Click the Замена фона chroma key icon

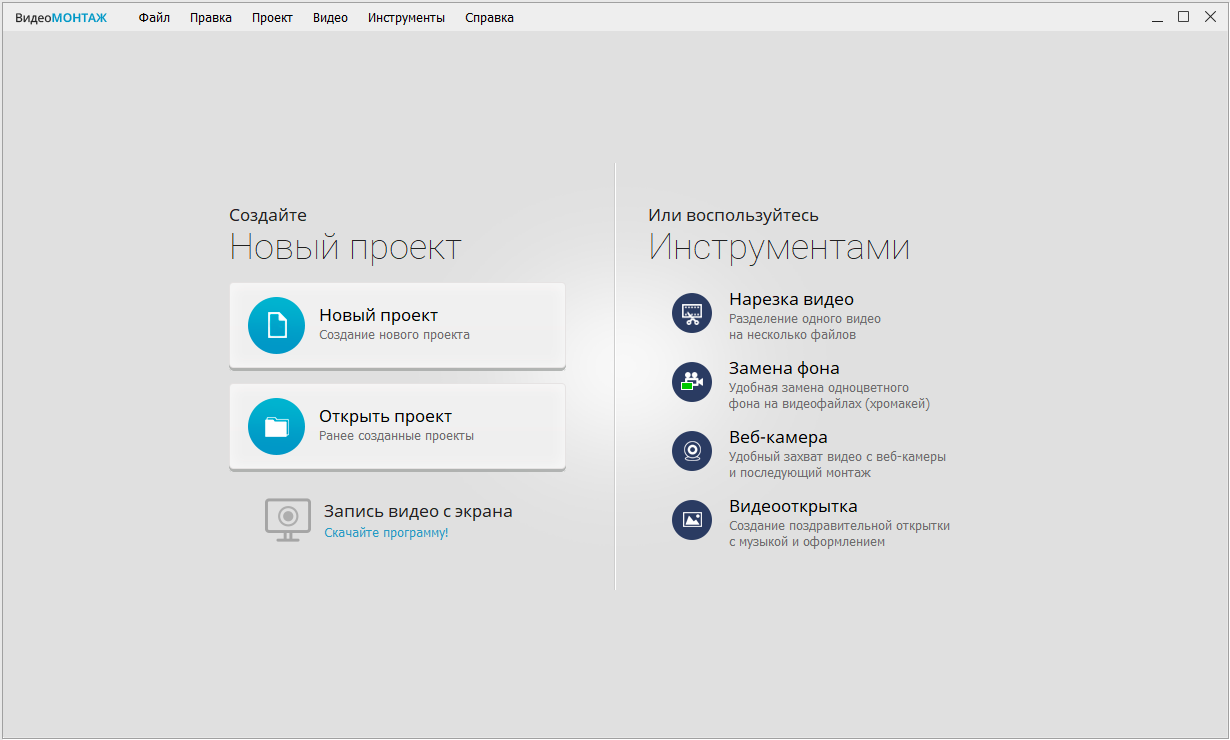pos(692,382)
